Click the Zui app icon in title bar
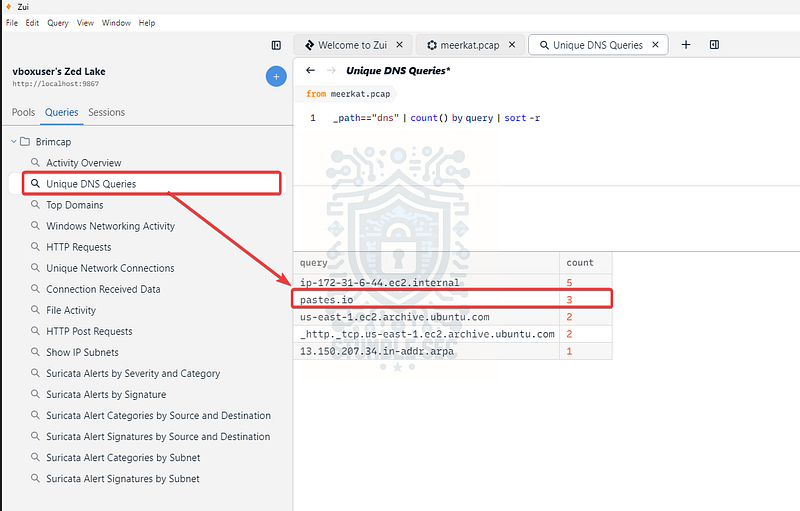This screenshot has width=800, height=511. click(8, 7)
